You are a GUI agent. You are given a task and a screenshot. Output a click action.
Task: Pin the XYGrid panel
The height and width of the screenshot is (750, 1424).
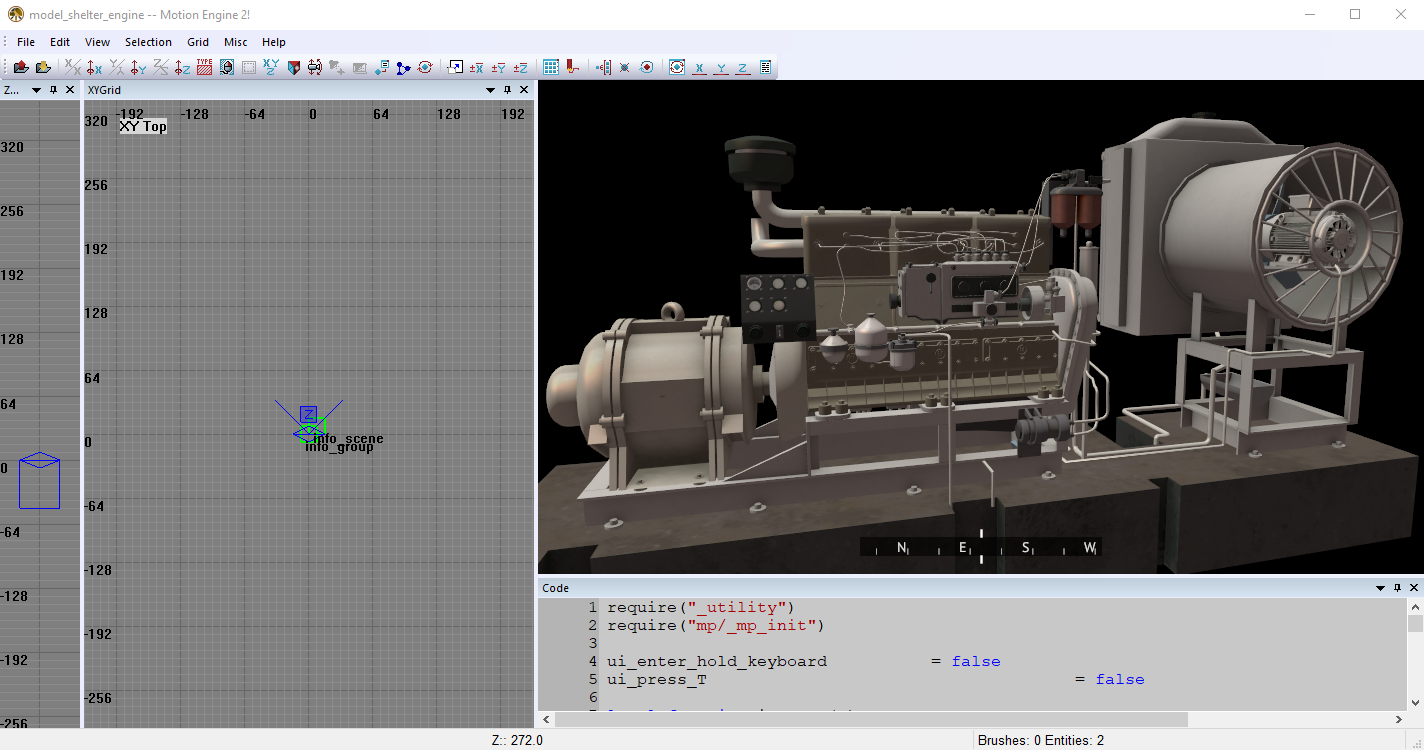507,90
